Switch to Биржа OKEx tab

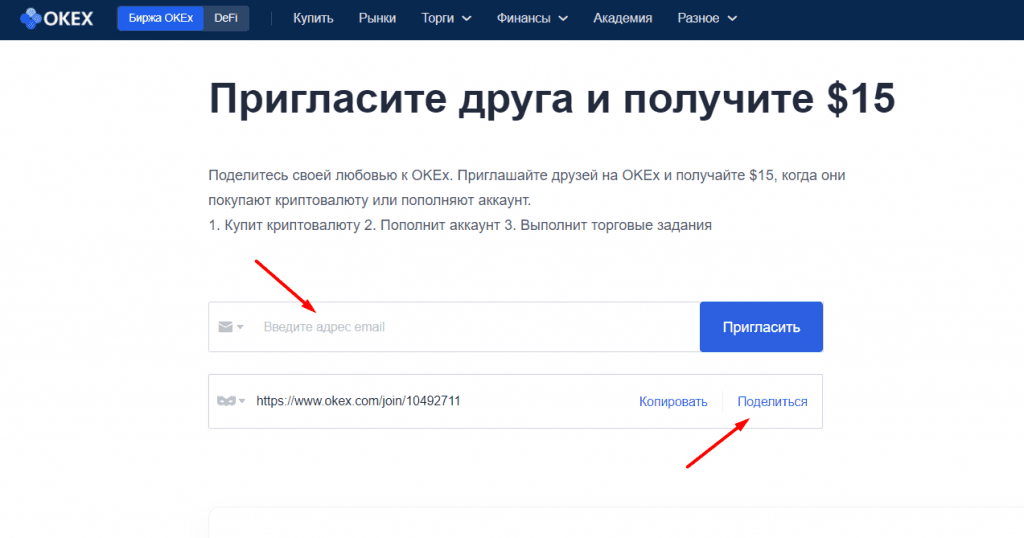coord(161,18)
